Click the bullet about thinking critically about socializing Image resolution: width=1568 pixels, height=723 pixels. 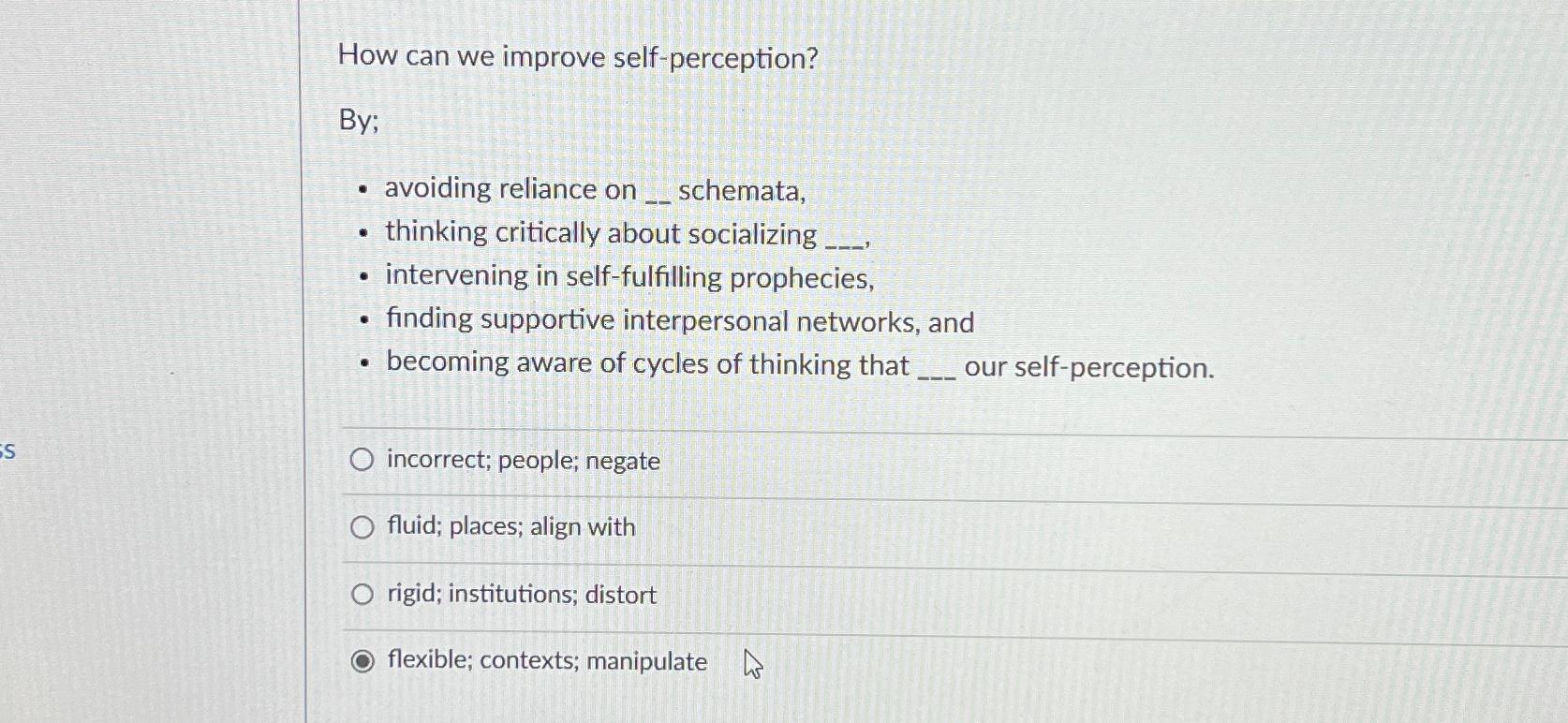625,234
